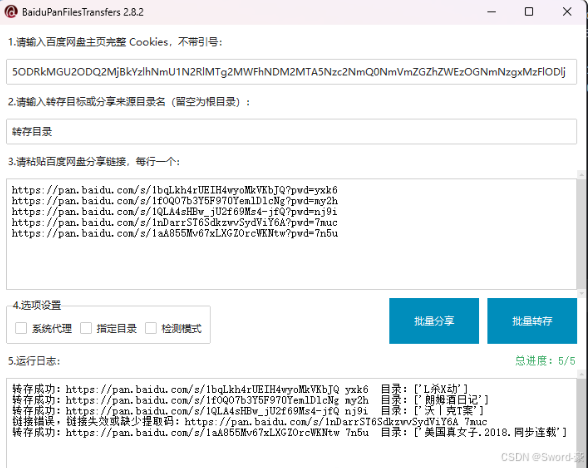Viewport: 588px width, 468px height.
Task: Click the 转存目录 directory field
Action: pyautogui.click(x=291, y=132)
